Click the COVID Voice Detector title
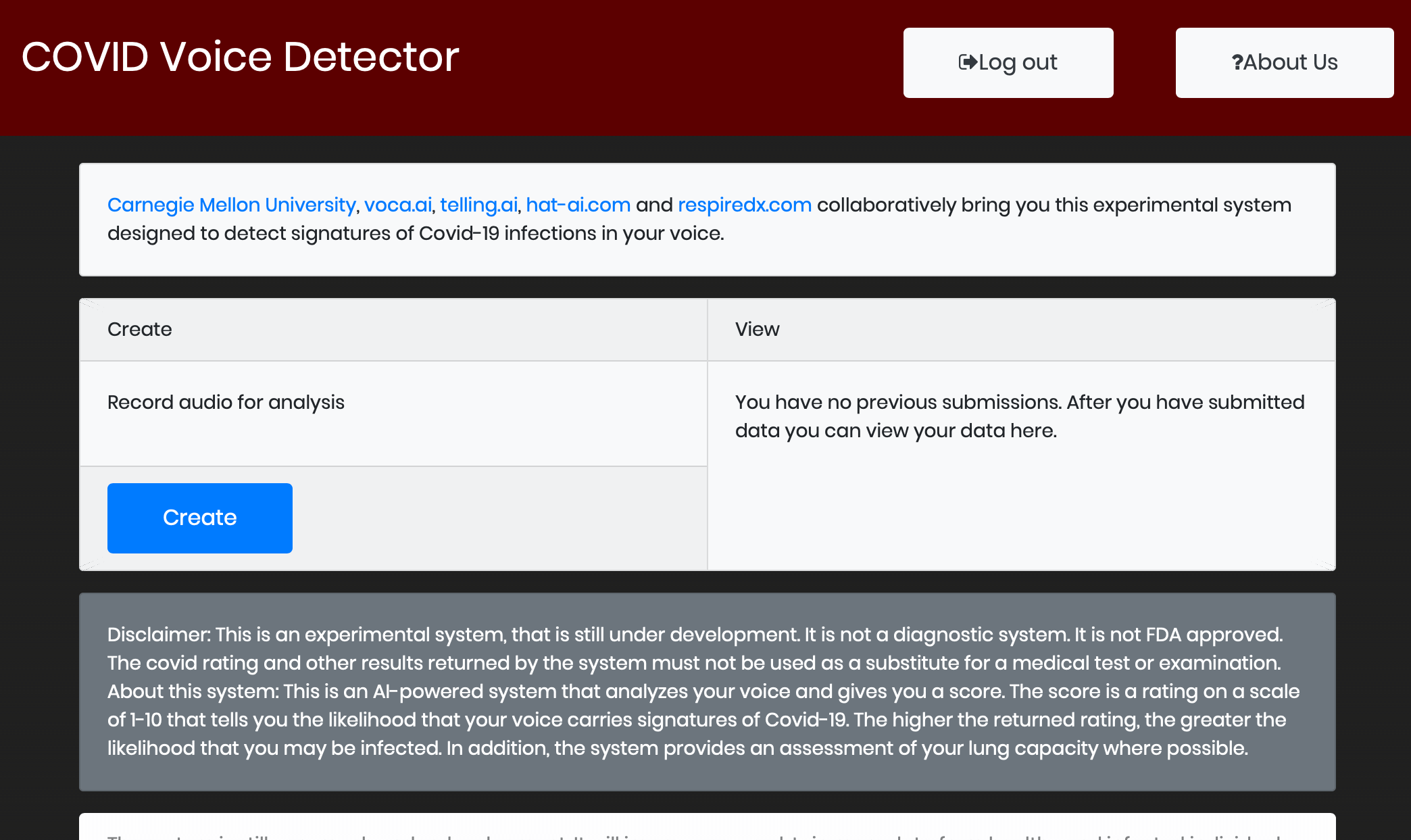The image size is (1411, 840). pyautogui.click(x=240, y=56)
